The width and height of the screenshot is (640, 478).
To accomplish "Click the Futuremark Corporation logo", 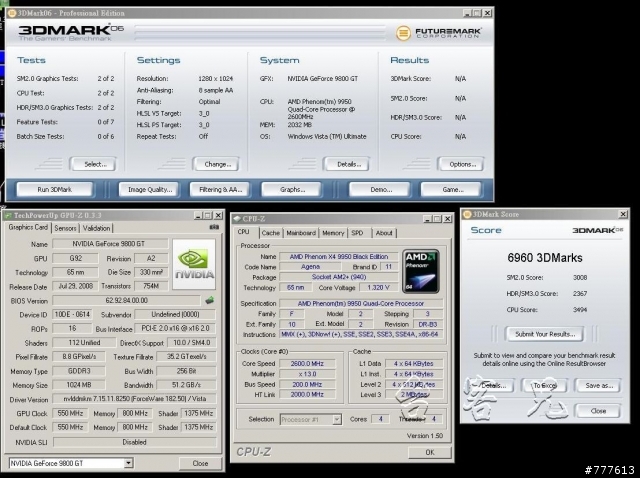I will tap(439, 33).
